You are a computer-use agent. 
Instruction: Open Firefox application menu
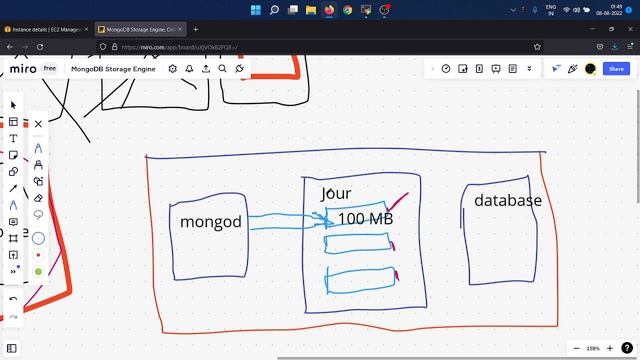pyautogui.click(x=630, y=47)
